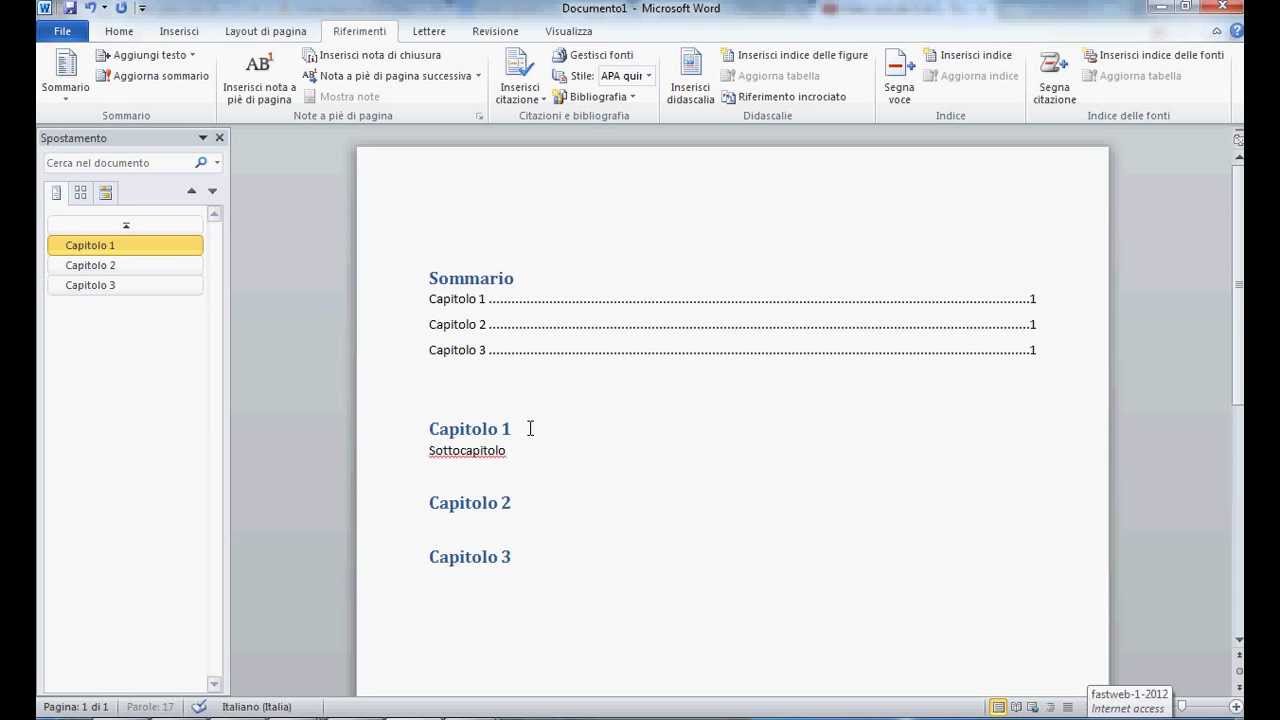Go to next heading arrow in navigation pane
The width and height of the screenshot is (1280, 720).
[x=212, y=191]
